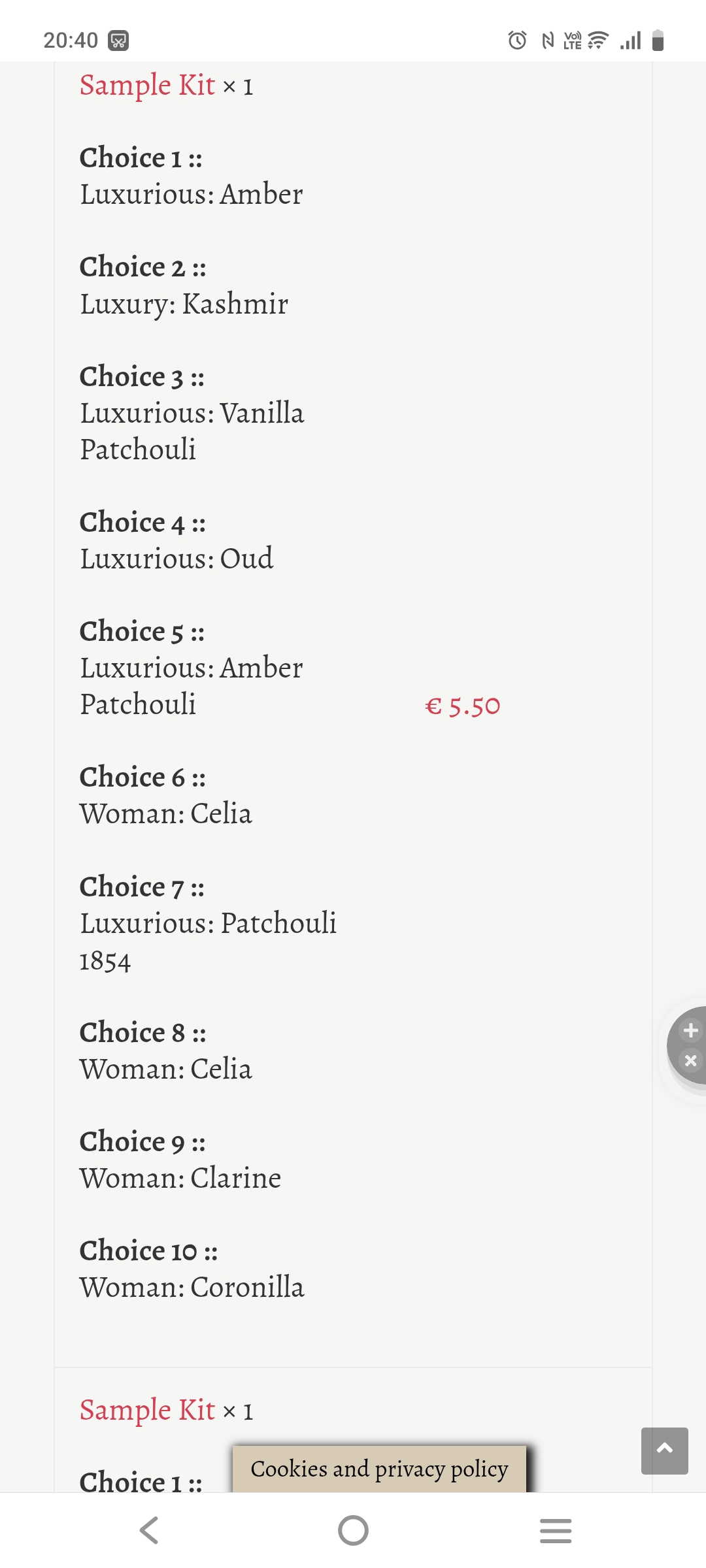Screen dimensions: 706x1568
Task: Tap the € 5.50 price
Action: click(x=462, y=706)
